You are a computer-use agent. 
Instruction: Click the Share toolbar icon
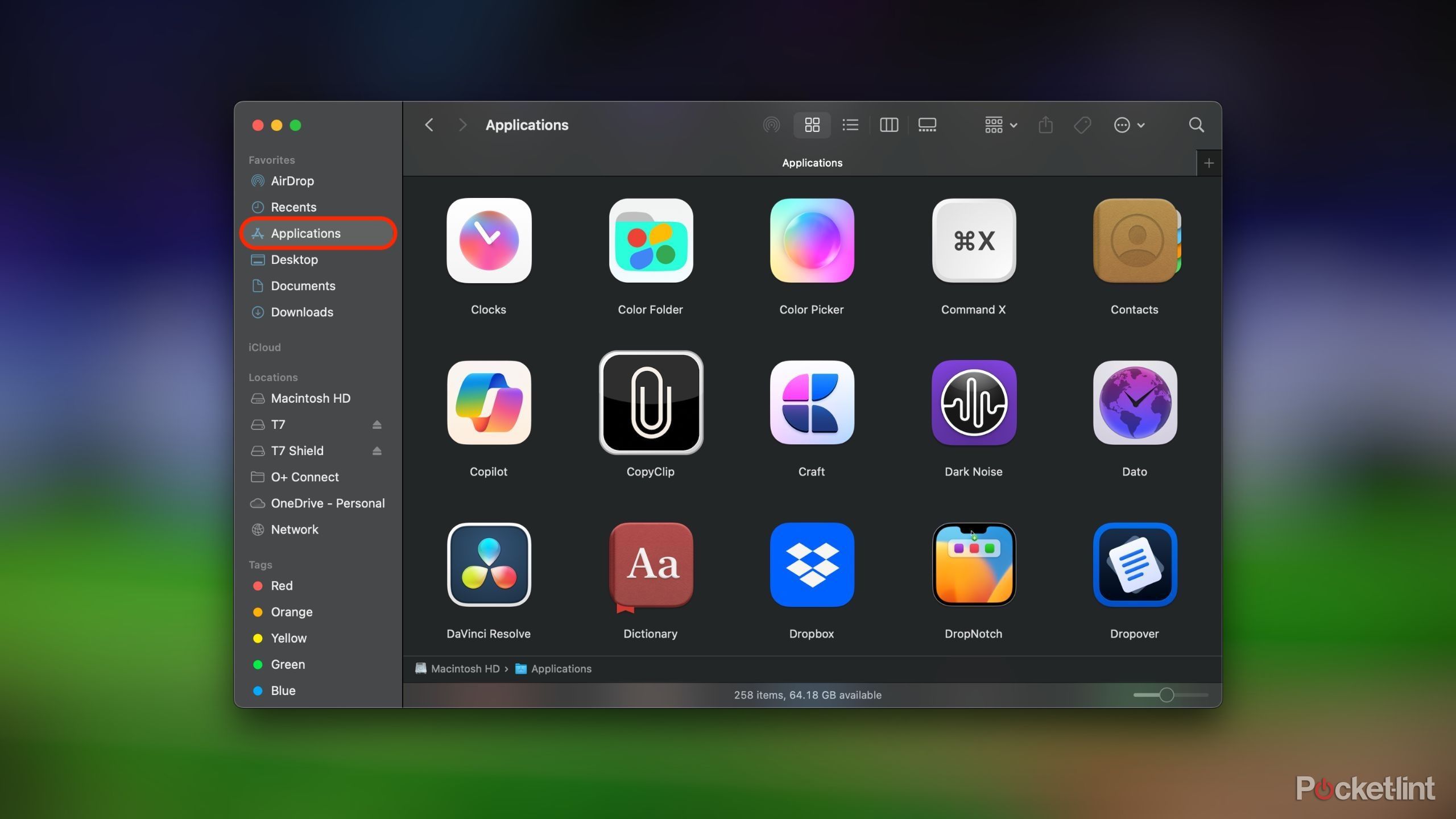[1045, 125]
